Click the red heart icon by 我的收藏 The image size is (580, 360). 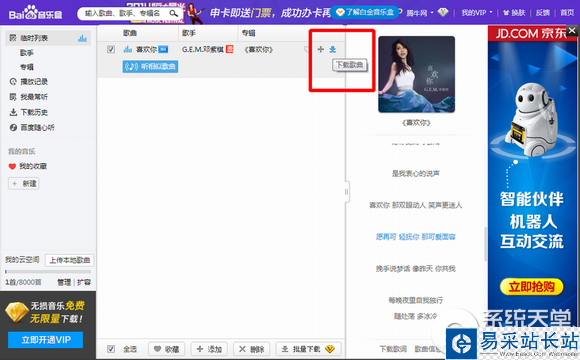(12, 166)
